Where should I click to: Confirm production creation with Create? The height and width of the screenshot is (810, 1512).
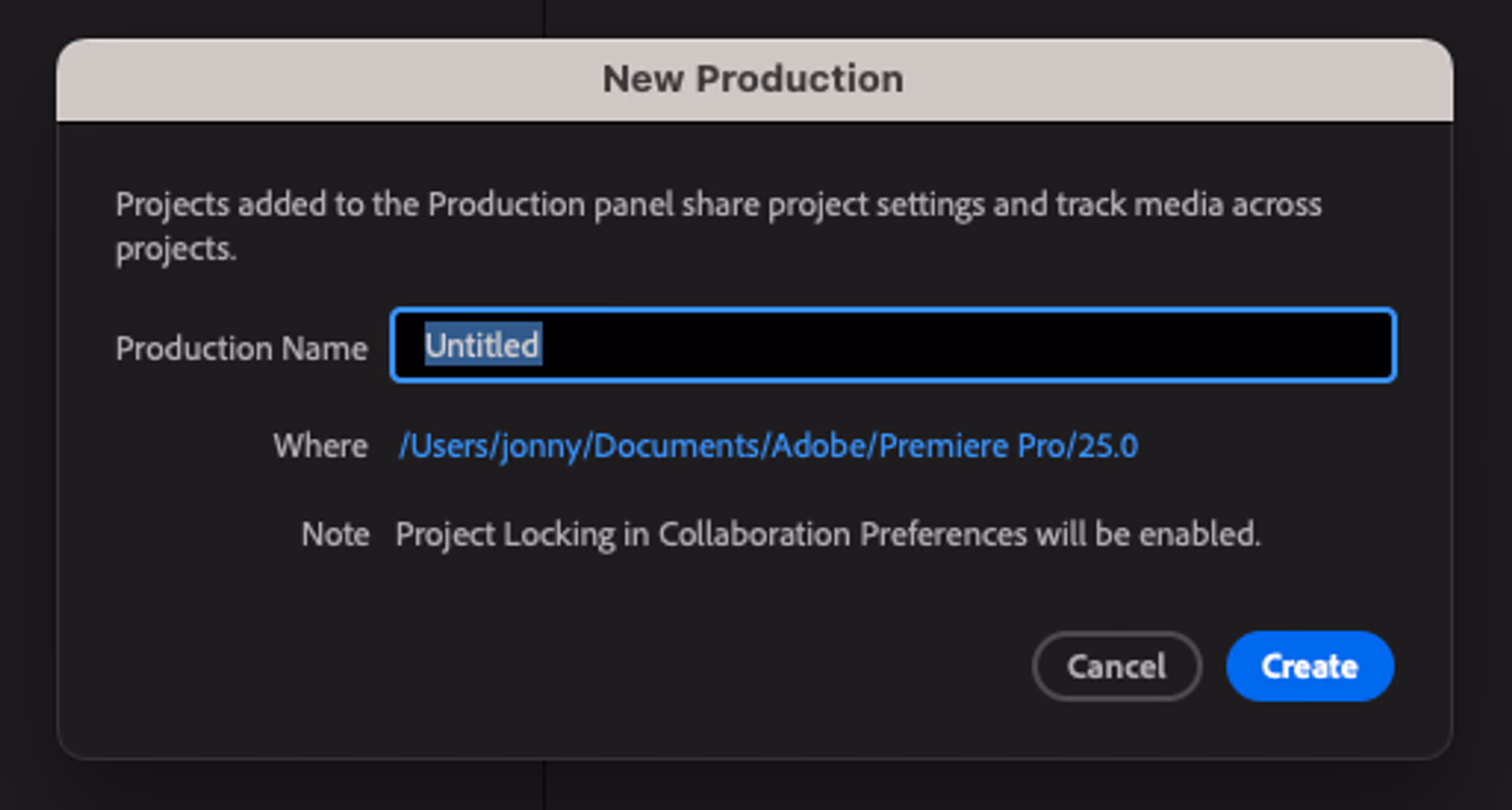1309,666
